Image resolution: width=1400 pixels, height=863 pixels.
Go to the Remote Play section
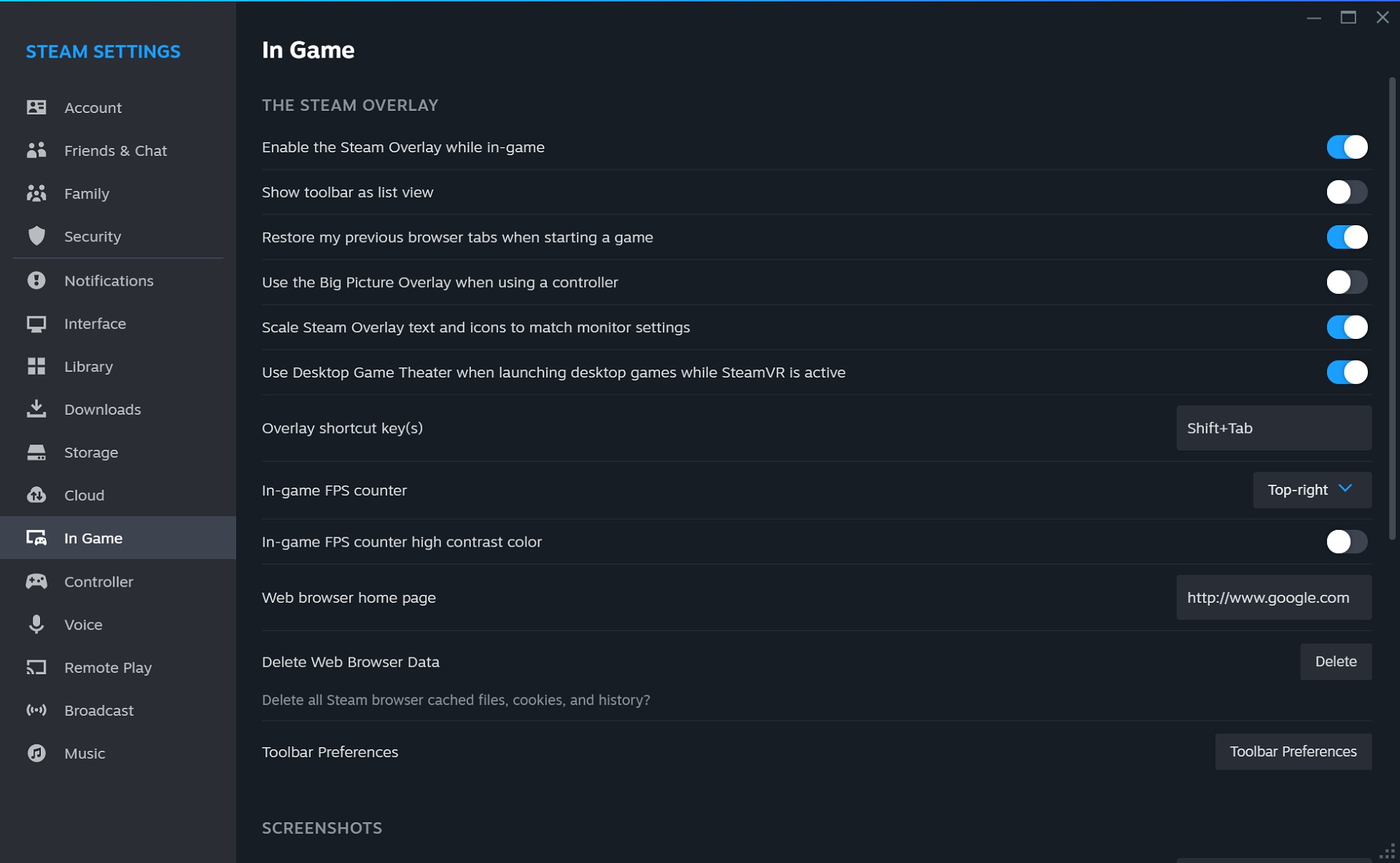[108, 667]
